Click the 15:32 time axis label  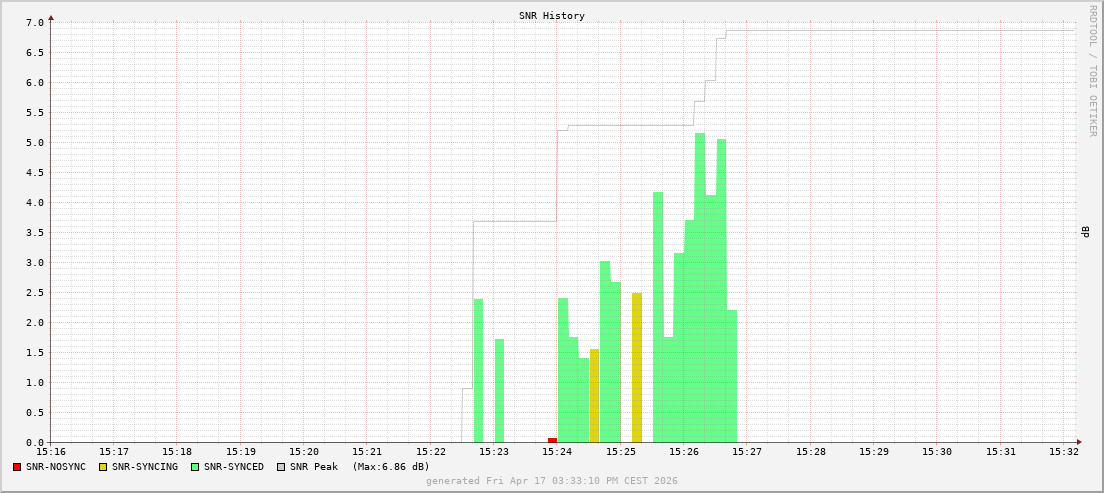pyautogui.click(x=1064, y=452)
